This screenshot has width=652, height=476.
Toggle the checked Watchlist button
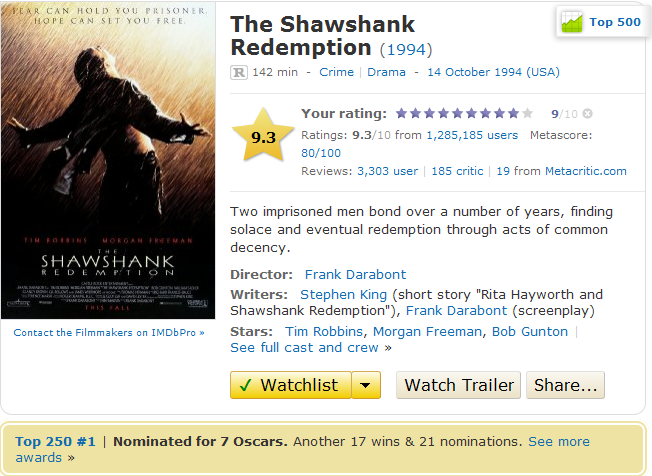(291, 385)
